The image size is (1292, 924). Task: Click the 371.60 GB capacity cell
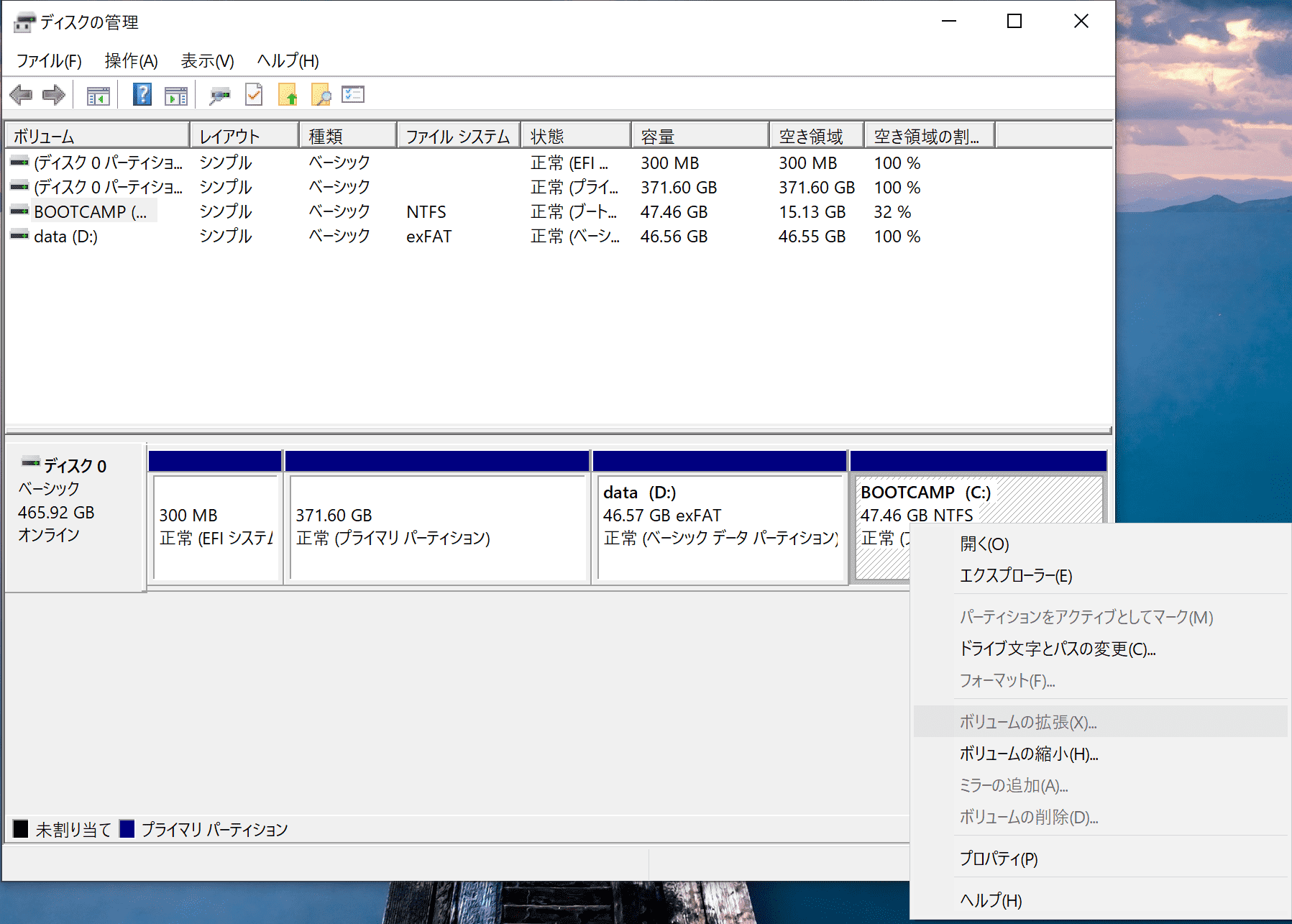click(679, 188)
